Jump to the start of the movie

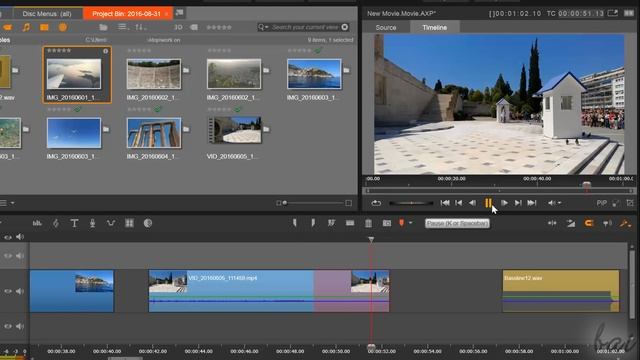445,203
